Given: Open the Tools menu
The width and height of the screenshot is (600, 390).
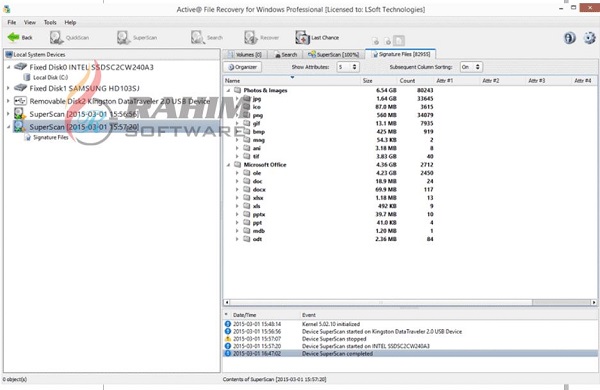Looking at the screenshot, I should [x=50, y=22].
